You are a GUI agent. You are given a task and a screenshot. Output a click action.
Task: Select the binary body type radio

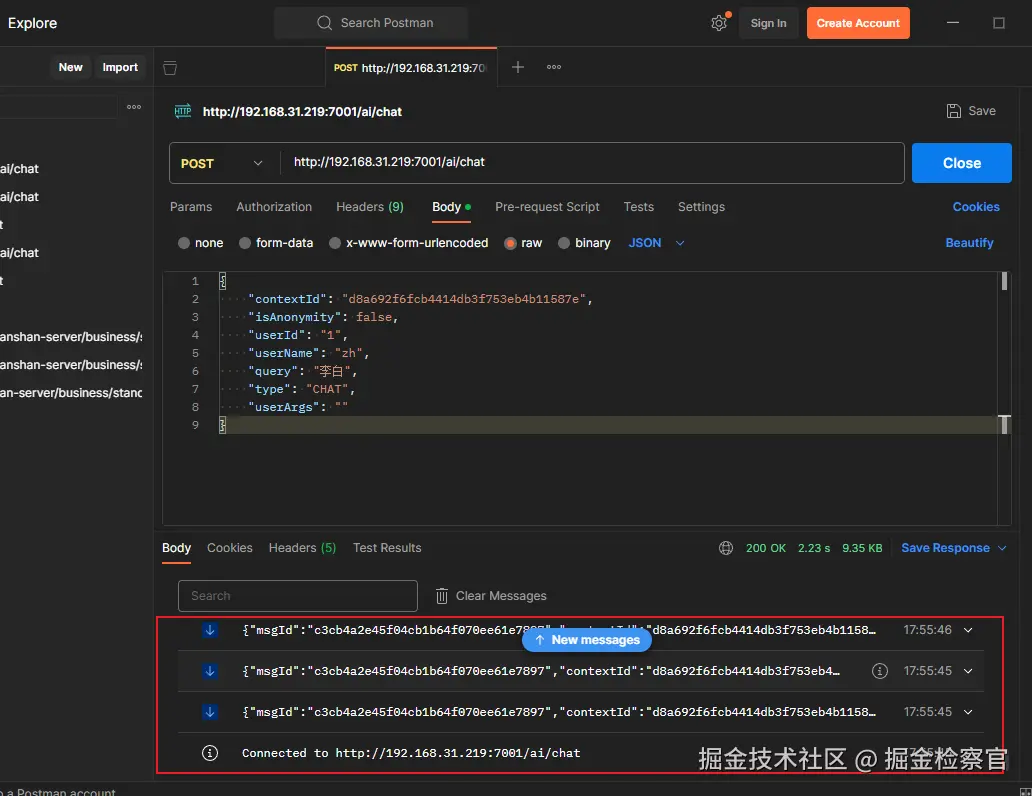pos(564,243)
